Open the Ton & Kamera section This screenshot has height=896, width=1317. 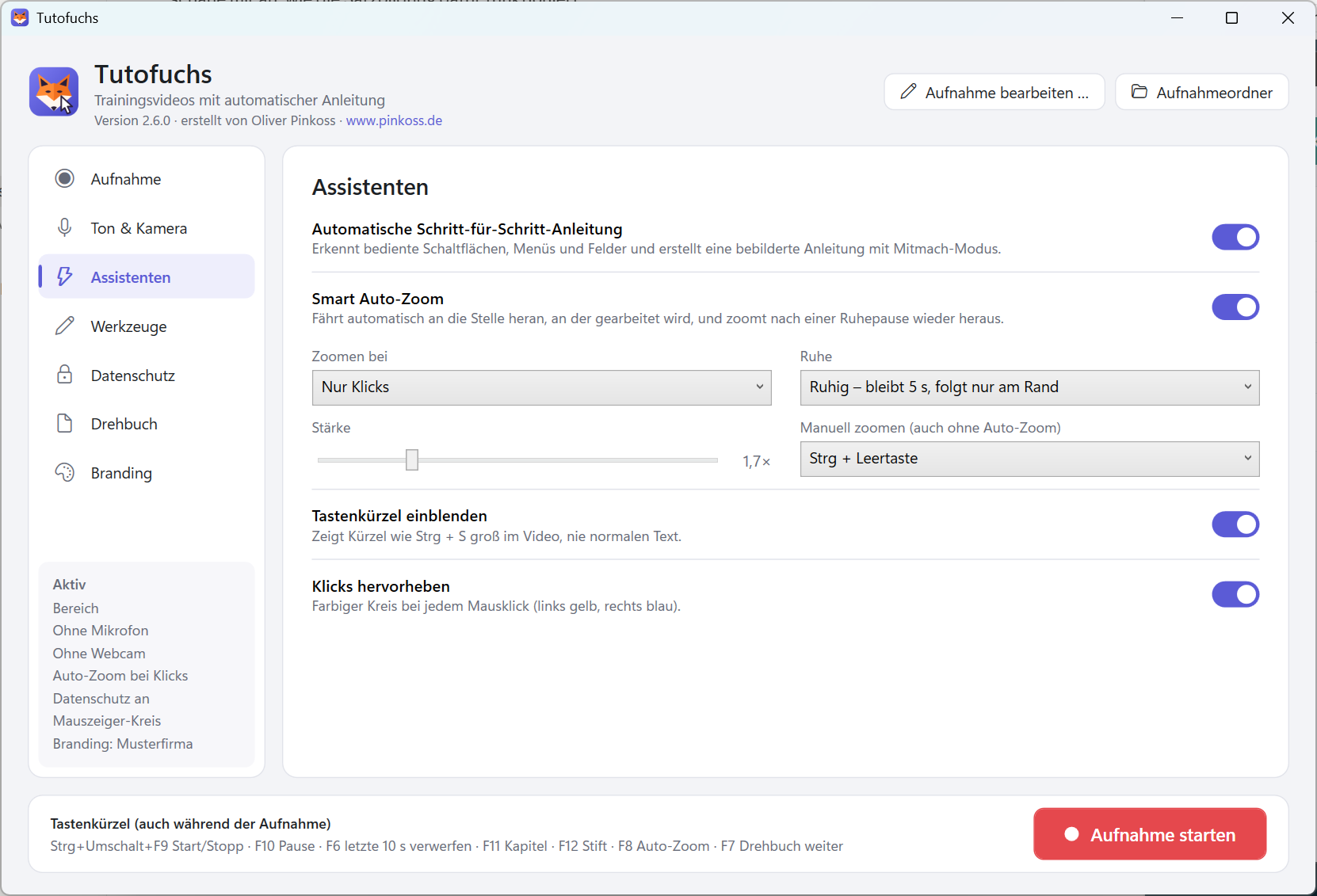pos(147,228)
